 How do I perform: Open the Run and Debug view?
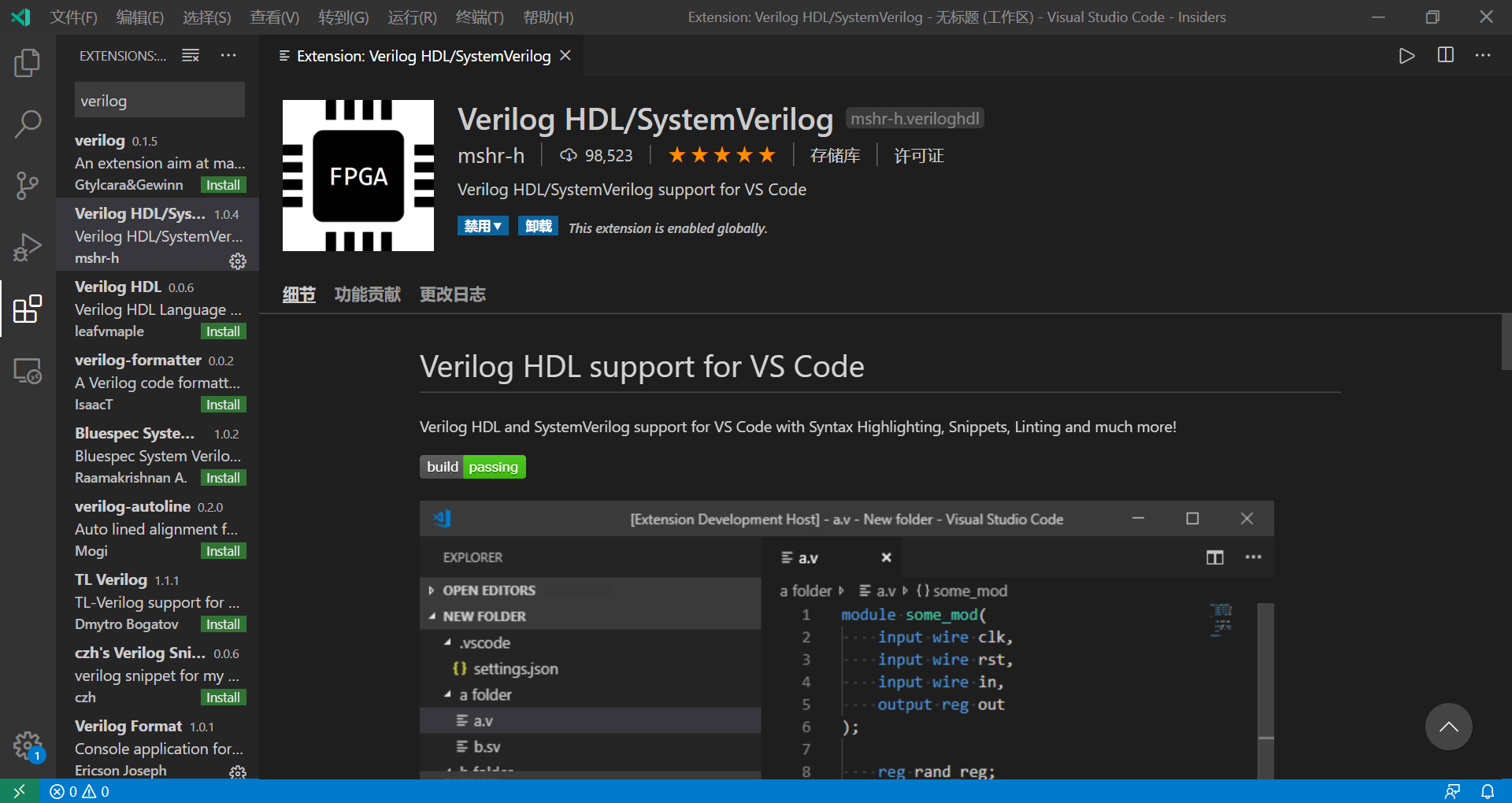(28, 246)
